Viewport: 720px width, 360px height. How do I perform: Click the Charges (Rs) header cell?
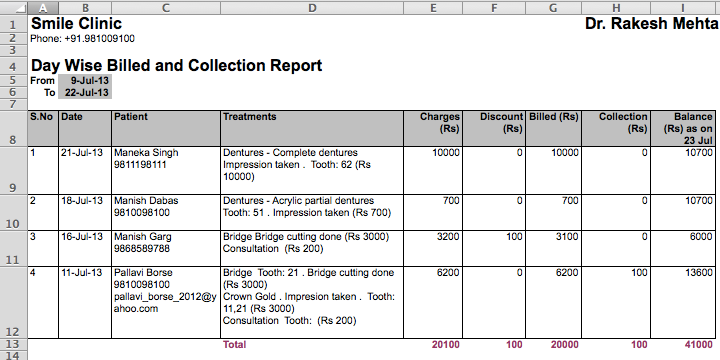point(433,129)
